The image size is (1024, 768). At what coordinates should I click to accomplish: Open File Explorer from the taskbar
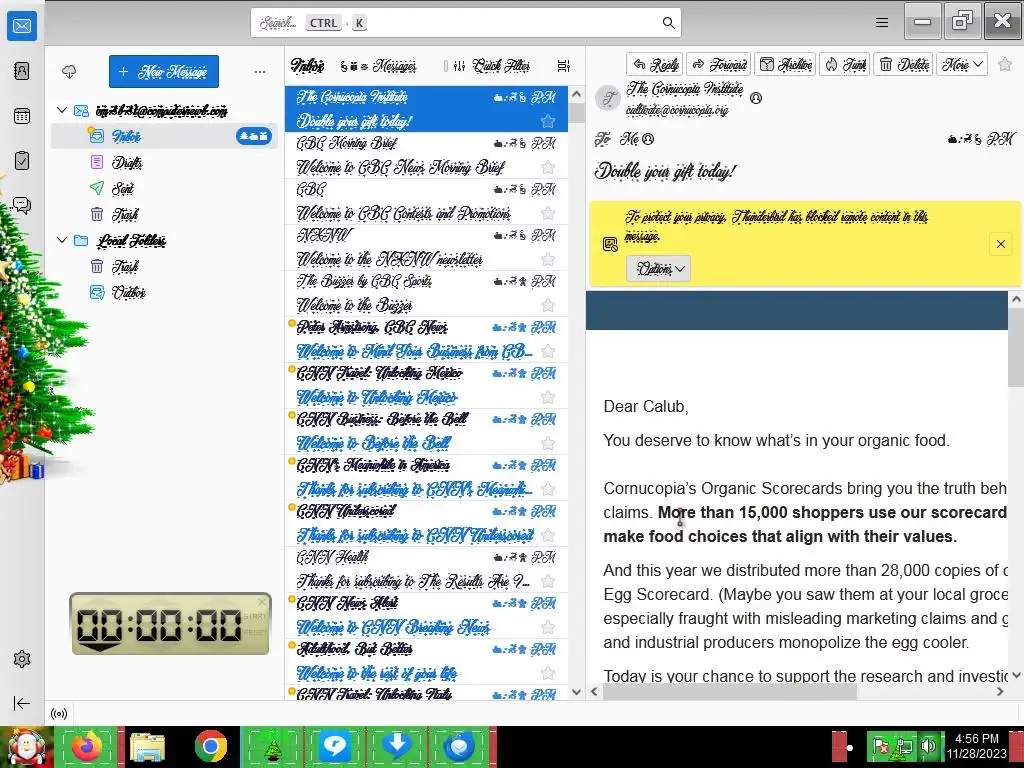click(x=148, y=746)
